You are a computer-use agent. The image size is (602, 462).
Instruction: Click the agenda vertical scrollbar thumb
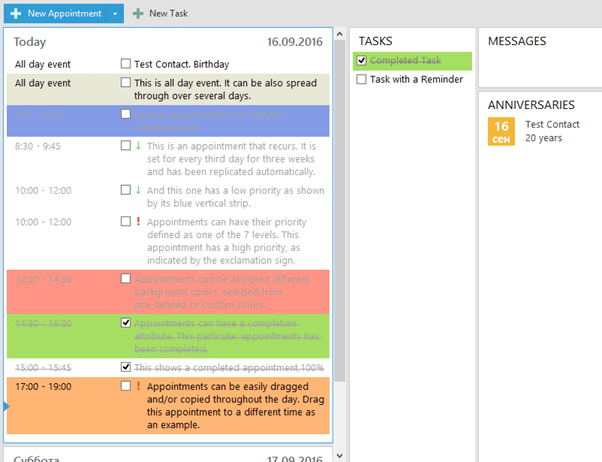point(339,210)
